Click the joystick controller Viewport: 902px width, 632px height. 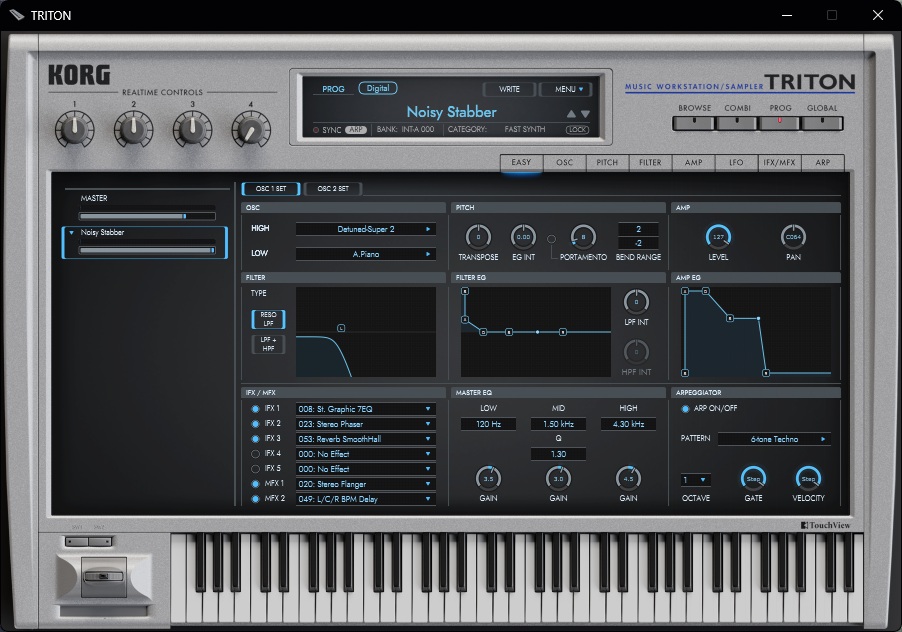pos(104,577)
